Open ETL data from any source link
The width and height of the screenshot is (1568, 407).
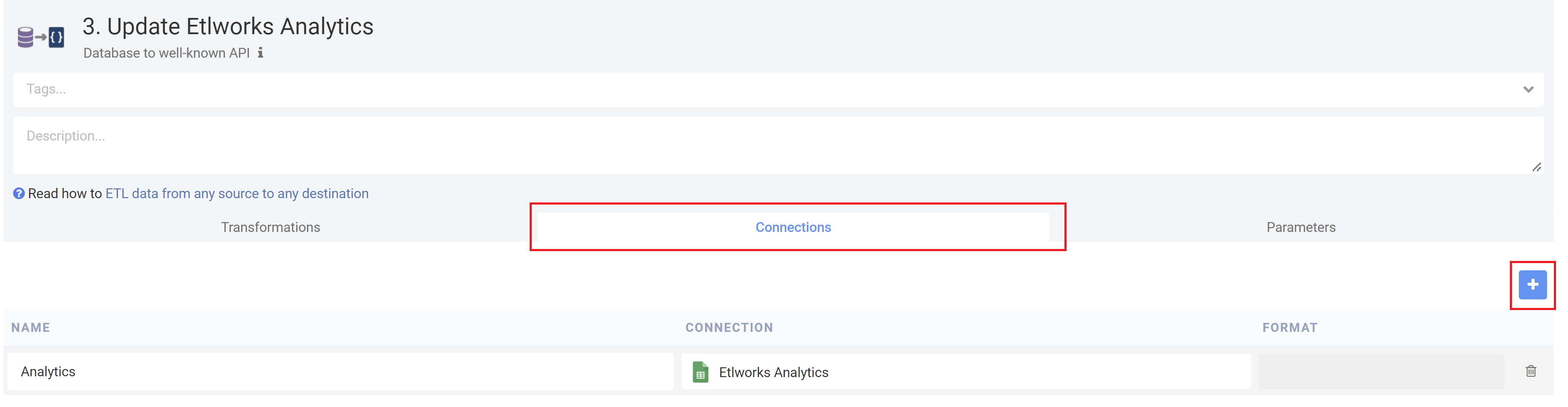(x=237, y=193)
